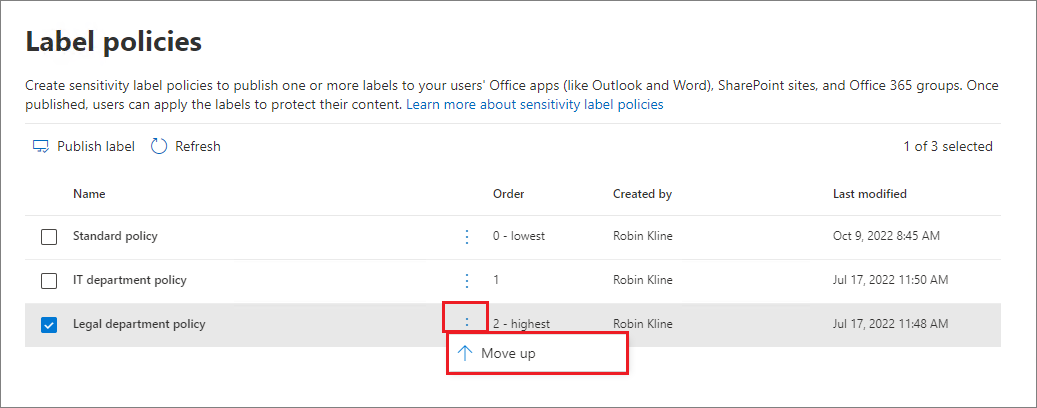This screenshot has height=408, width=1037.
Task: Expand the ellipsis menu for Legal department policy
Action: (466, 322)
